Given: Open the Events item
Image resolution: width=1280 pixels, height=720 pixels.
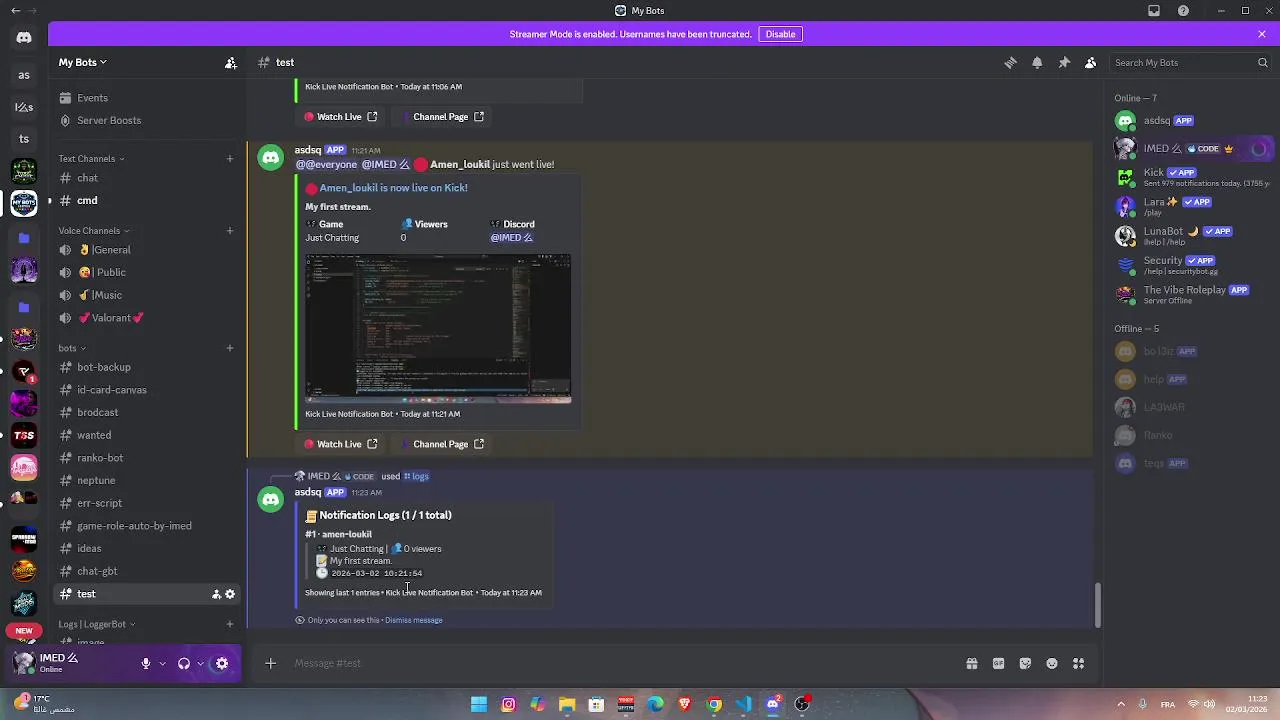Looking at the screenshot, I should [144, 98].
